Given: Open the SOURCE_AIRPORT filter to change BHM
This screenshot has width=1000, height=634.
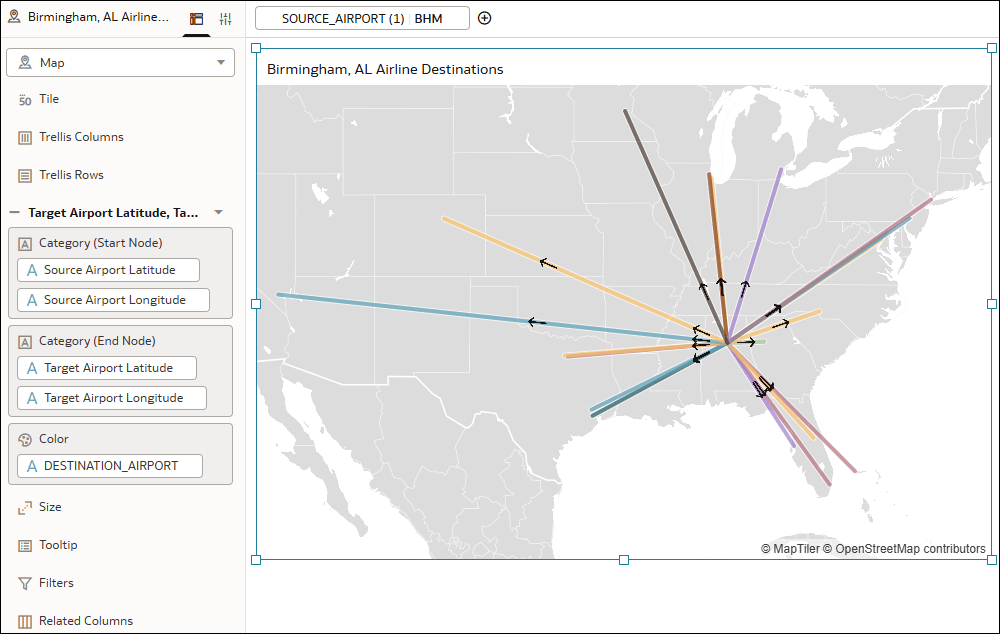Looking at the screenshot, I should coord(363,17).
